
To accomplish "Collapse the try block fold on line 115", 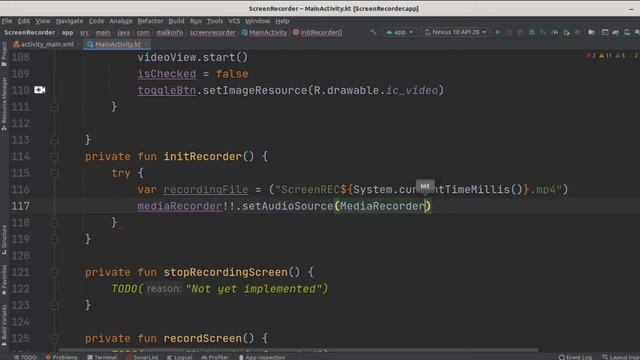I will point(55,173).
